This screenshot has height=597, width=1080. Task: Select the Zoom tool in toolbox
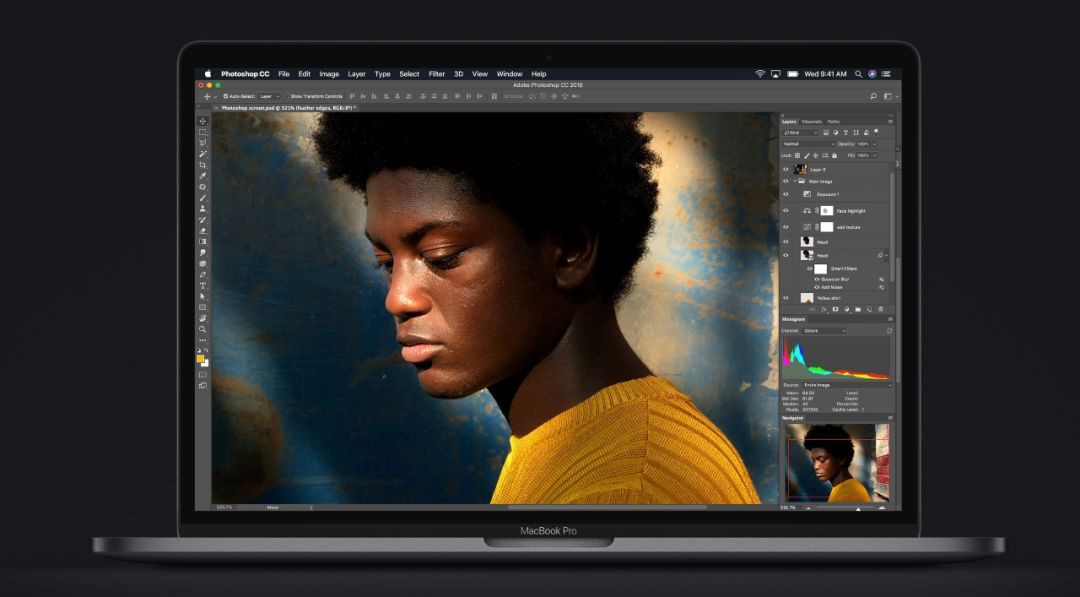(202, 330)
